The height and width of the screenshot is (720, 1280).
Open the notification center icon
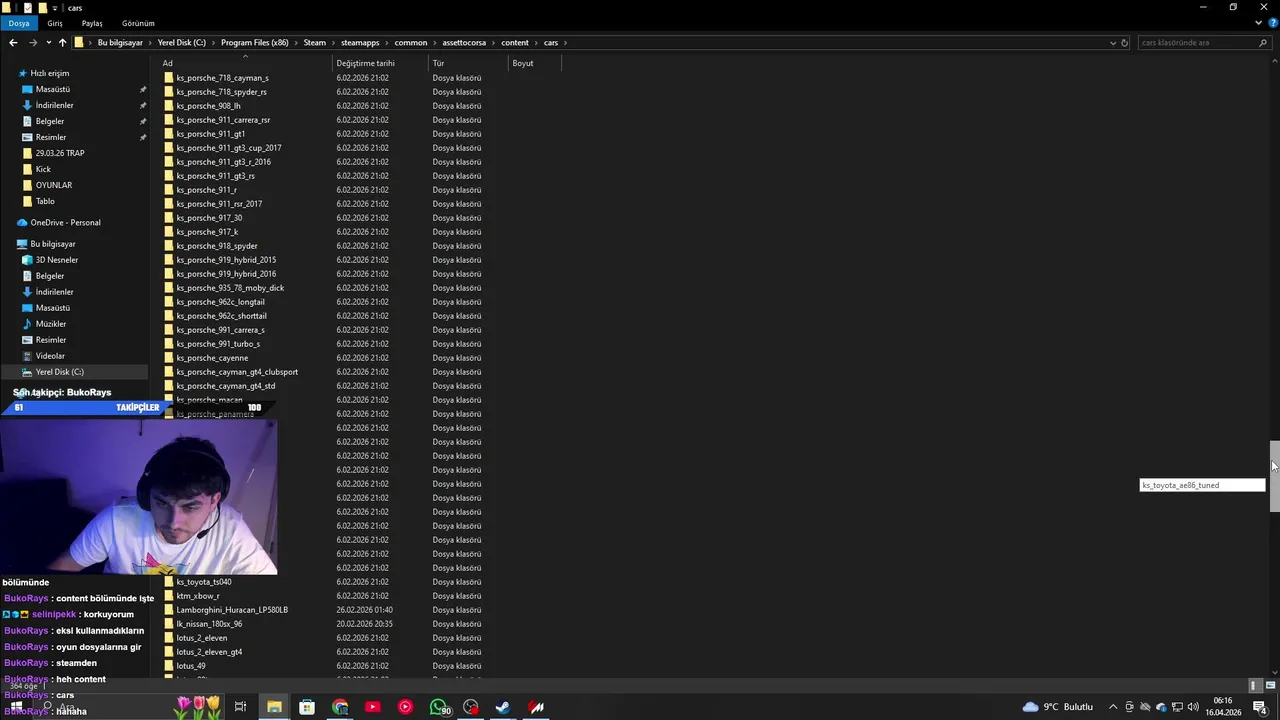coord(1260,707)
